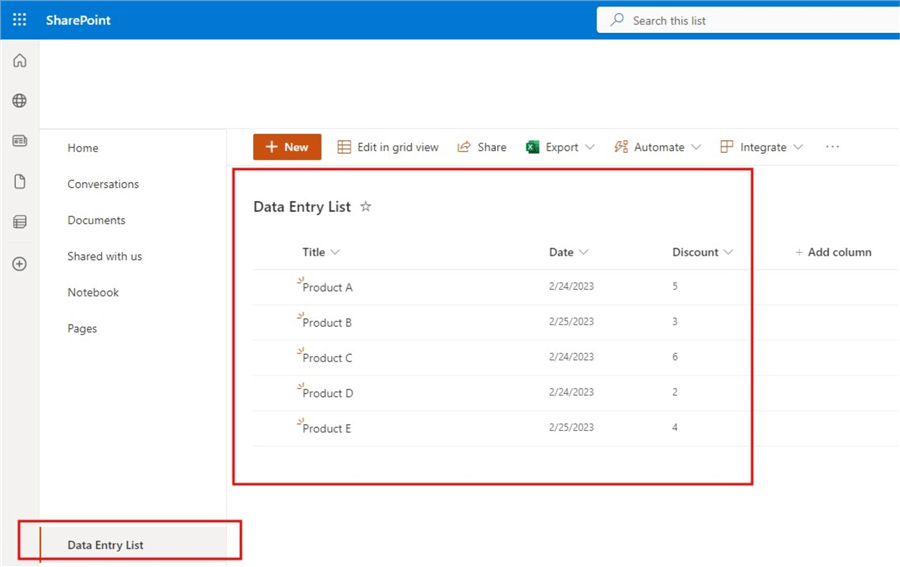The image size is (900, 567).
Task: Click Product E's discount value 4
Action: pos(675,428)
